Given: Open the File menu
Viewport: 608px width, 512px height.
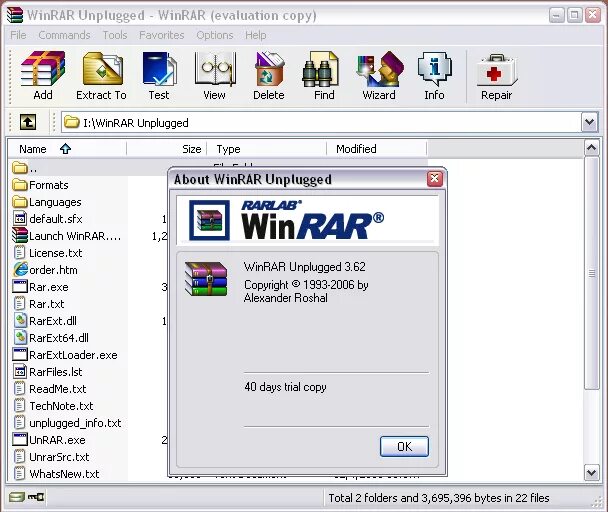Looking at the screenshot, I should 18,35.
